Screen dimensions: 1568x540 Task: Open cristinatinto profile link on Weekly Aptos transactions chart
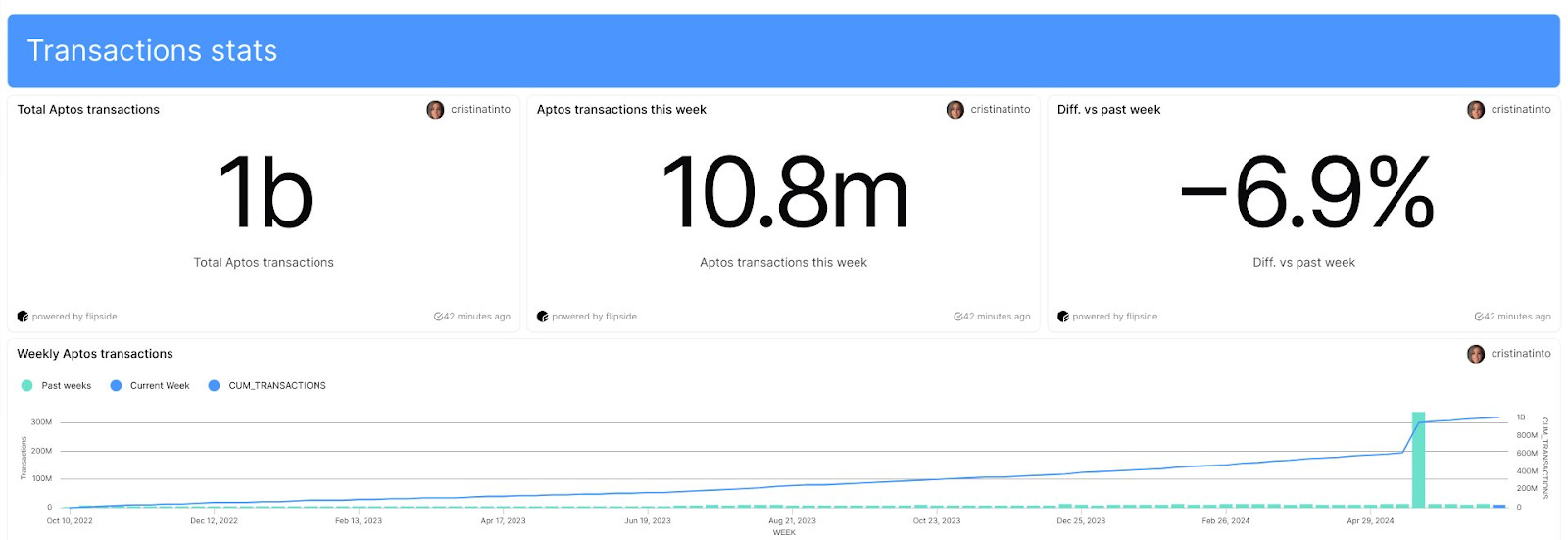coord(1520,354)
